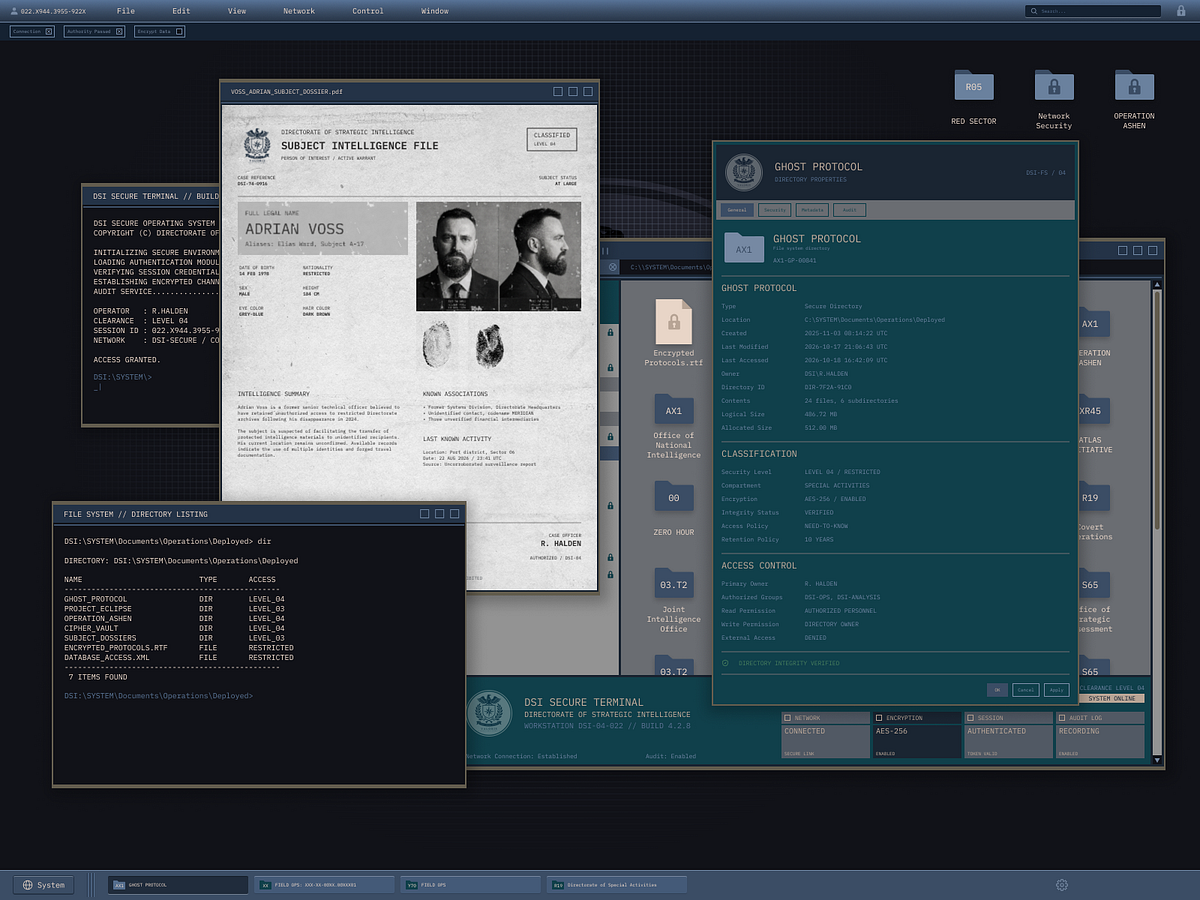Viewport: 1200px width, 900px height.
Task: Open the Window menu
Action: coord(435,11)
